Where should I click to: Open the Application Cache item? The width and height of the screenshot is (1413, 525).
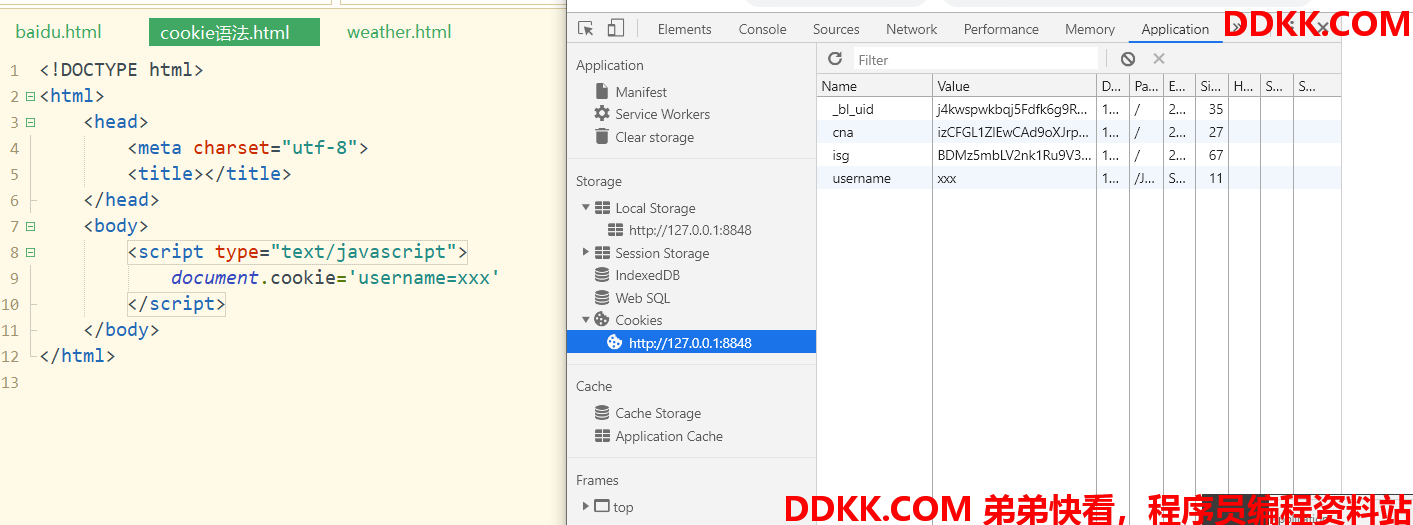pyautogui.click(x=669, y=436)
